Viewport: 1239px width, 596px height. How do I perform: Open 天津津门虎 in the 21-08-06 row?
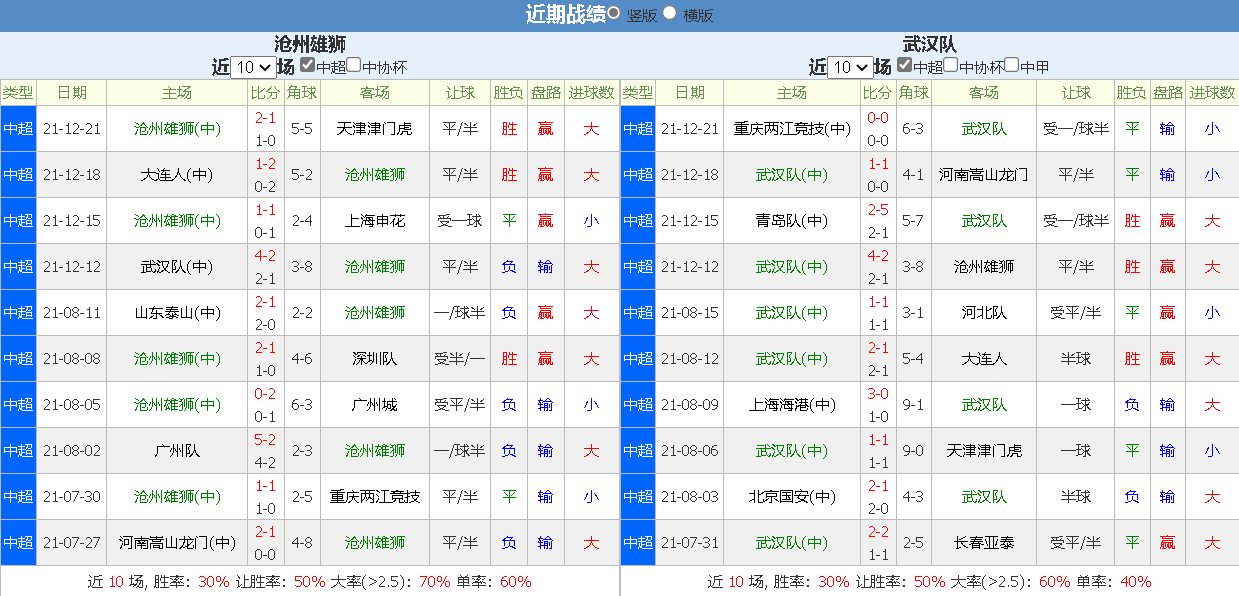tap(984, 450)
